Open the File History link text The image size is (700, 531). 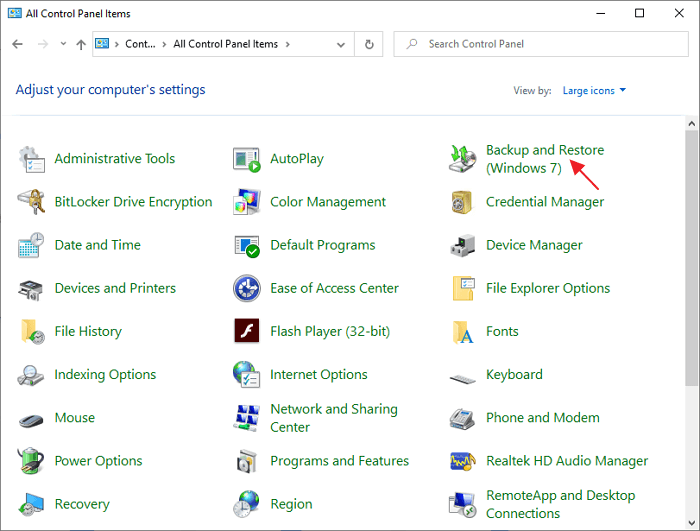88,331
